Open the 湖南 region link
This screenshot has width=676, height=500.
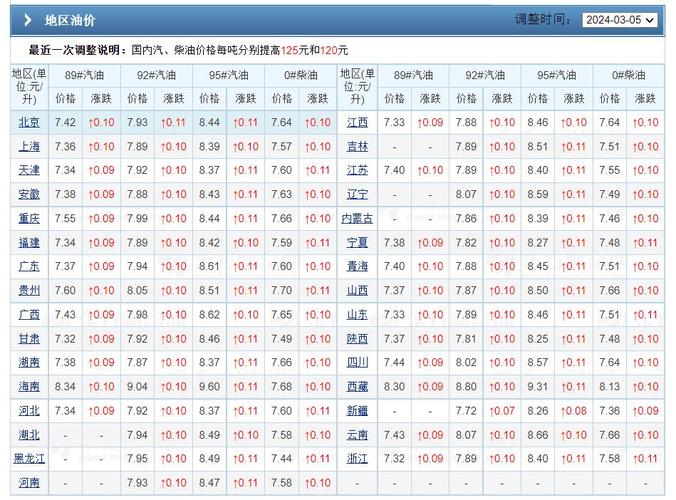coord(29,362)
